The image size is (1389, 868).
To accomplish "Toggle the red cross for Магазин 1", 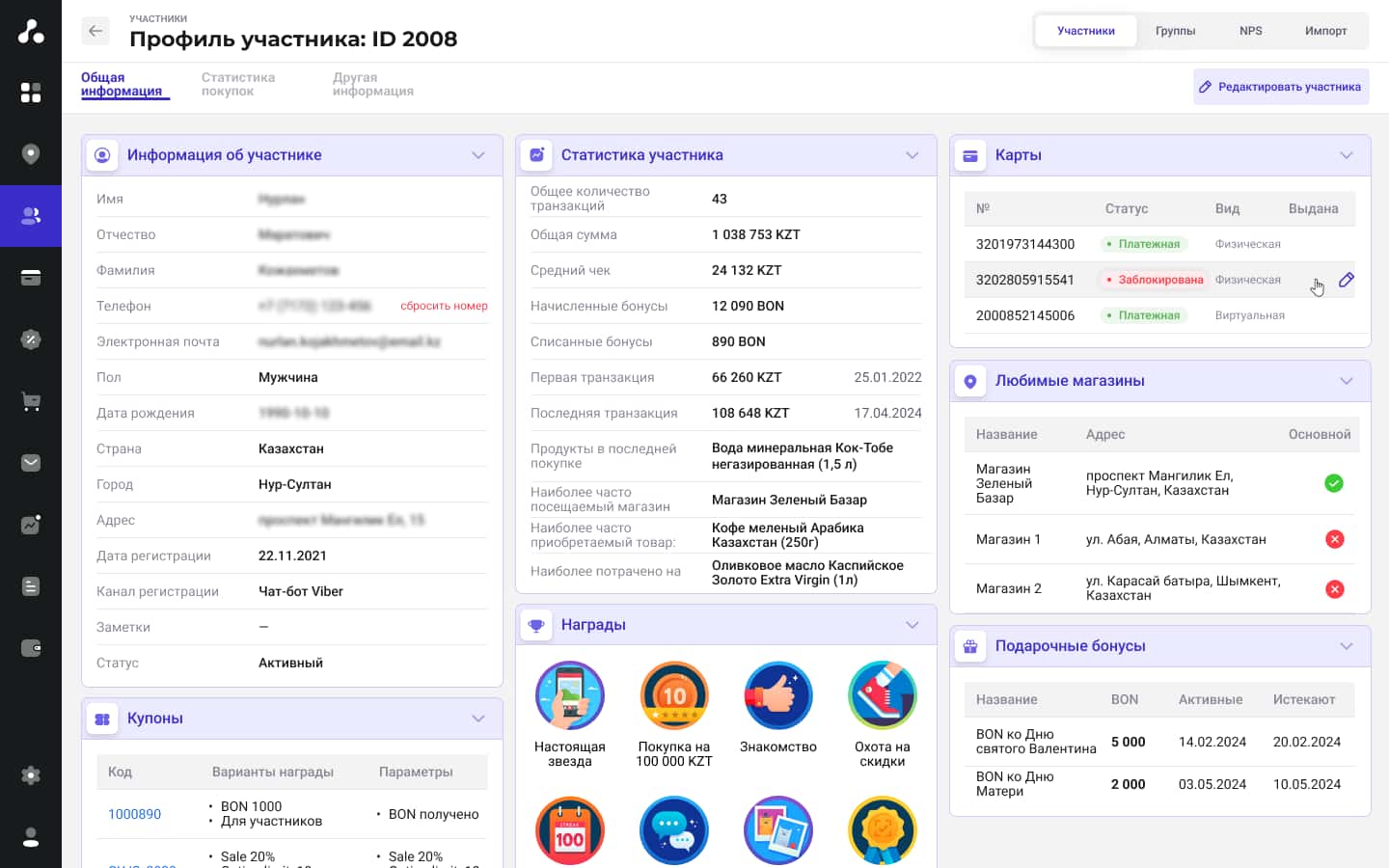I will (x=1335, y=539).
